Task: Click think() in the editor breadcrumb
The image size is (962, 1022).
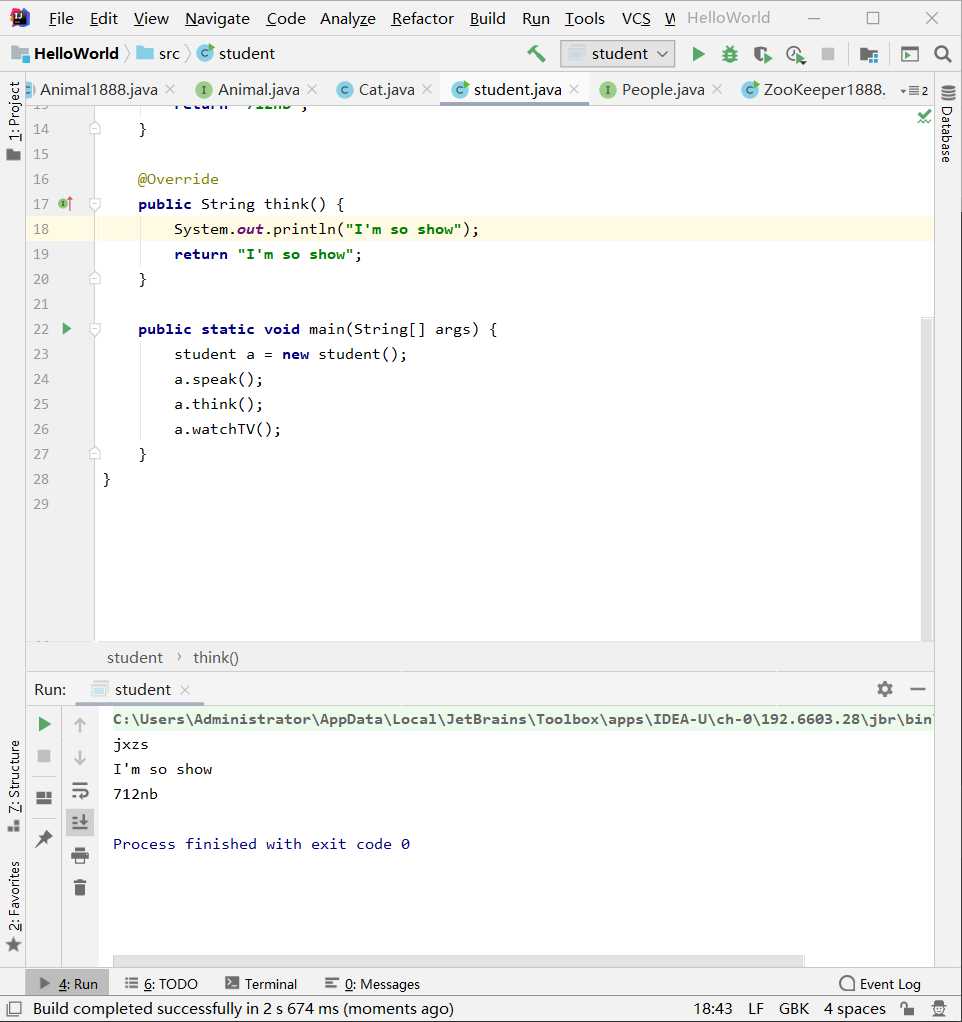Action: tap(216, 658)
